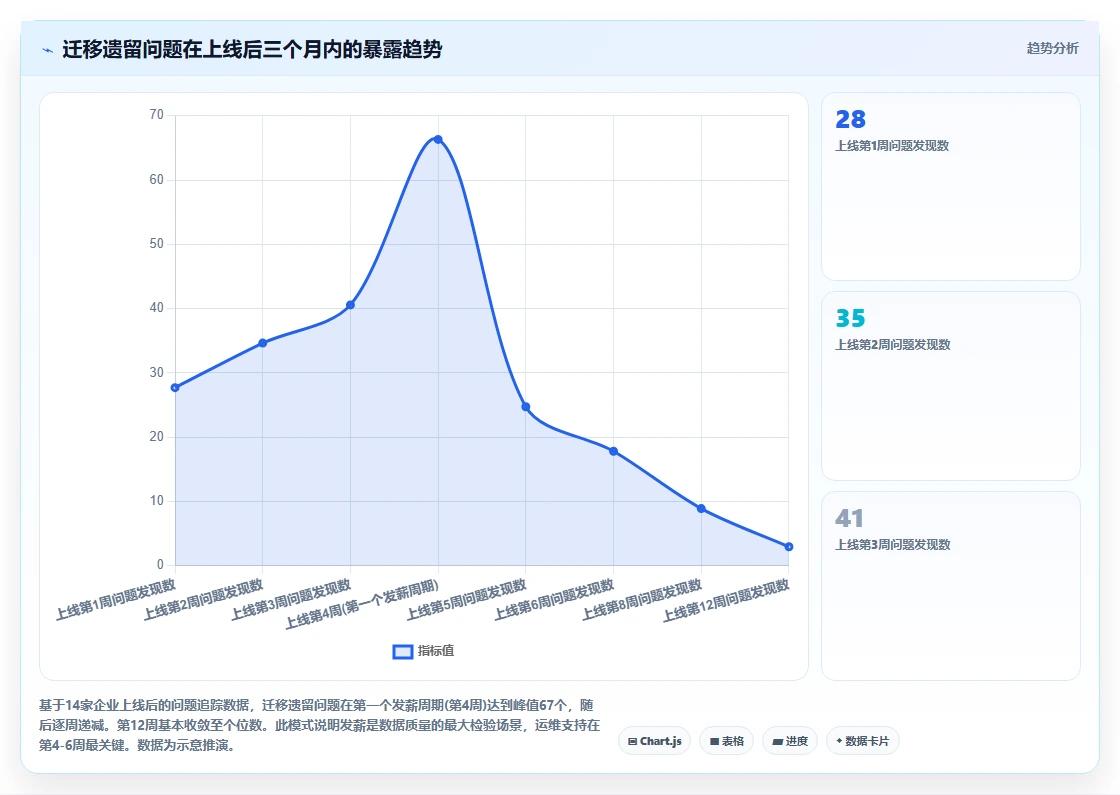Click the week 2 data point on chart

263,343
